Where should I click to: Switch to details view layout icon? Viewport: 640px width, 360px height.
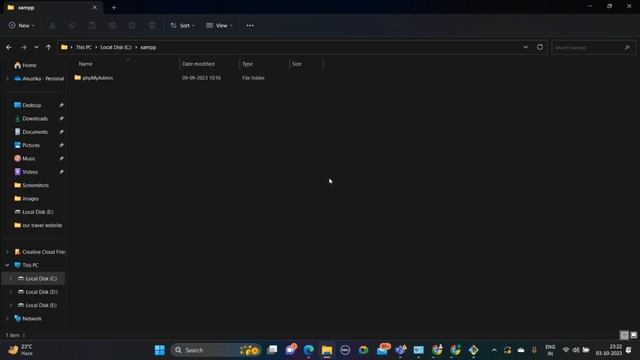pos(624,335)
